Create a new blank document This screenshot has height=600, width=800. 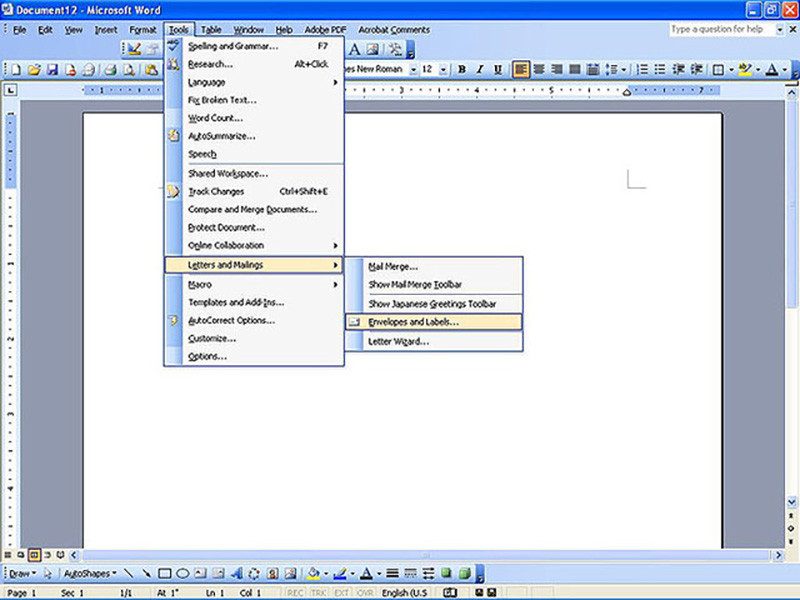coord(16,69)
